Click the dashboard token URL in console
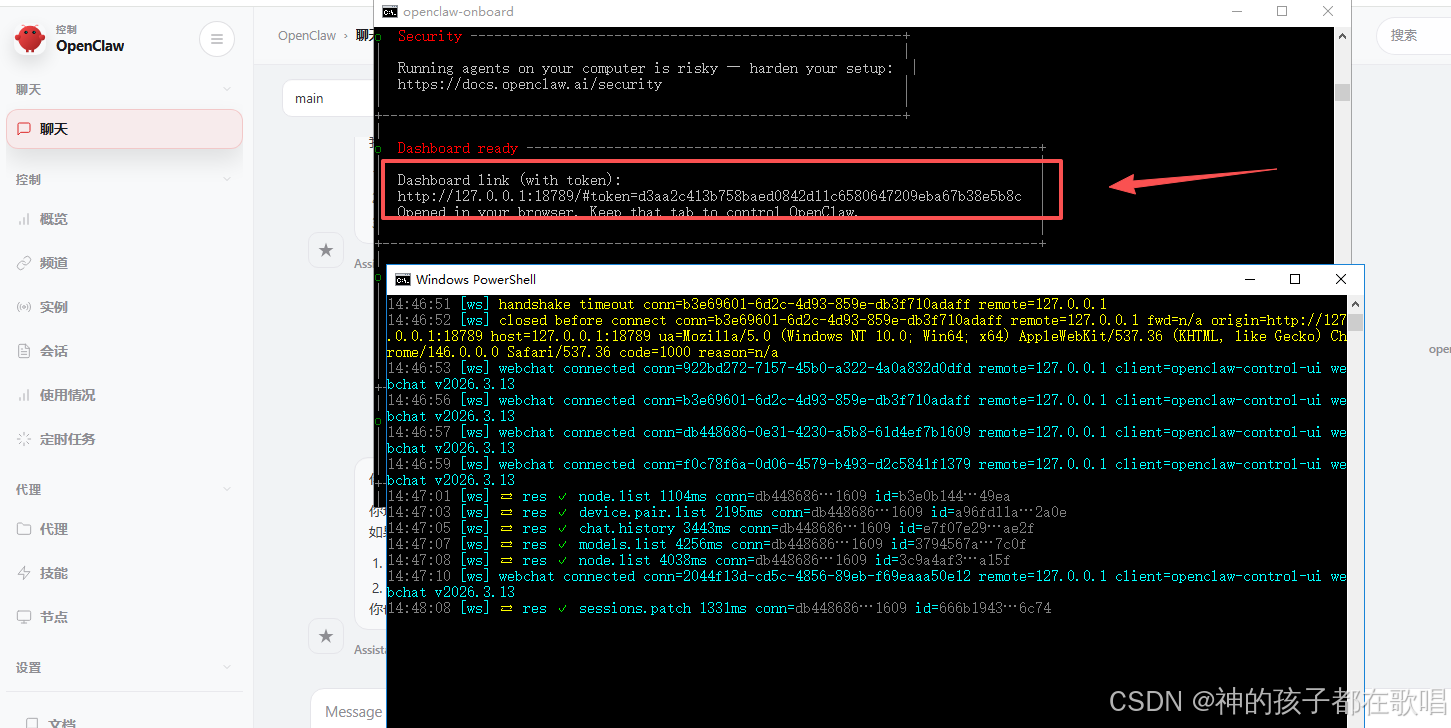Screen dimensions: 1451x728 pyautogui.click(x=709, y=196)
